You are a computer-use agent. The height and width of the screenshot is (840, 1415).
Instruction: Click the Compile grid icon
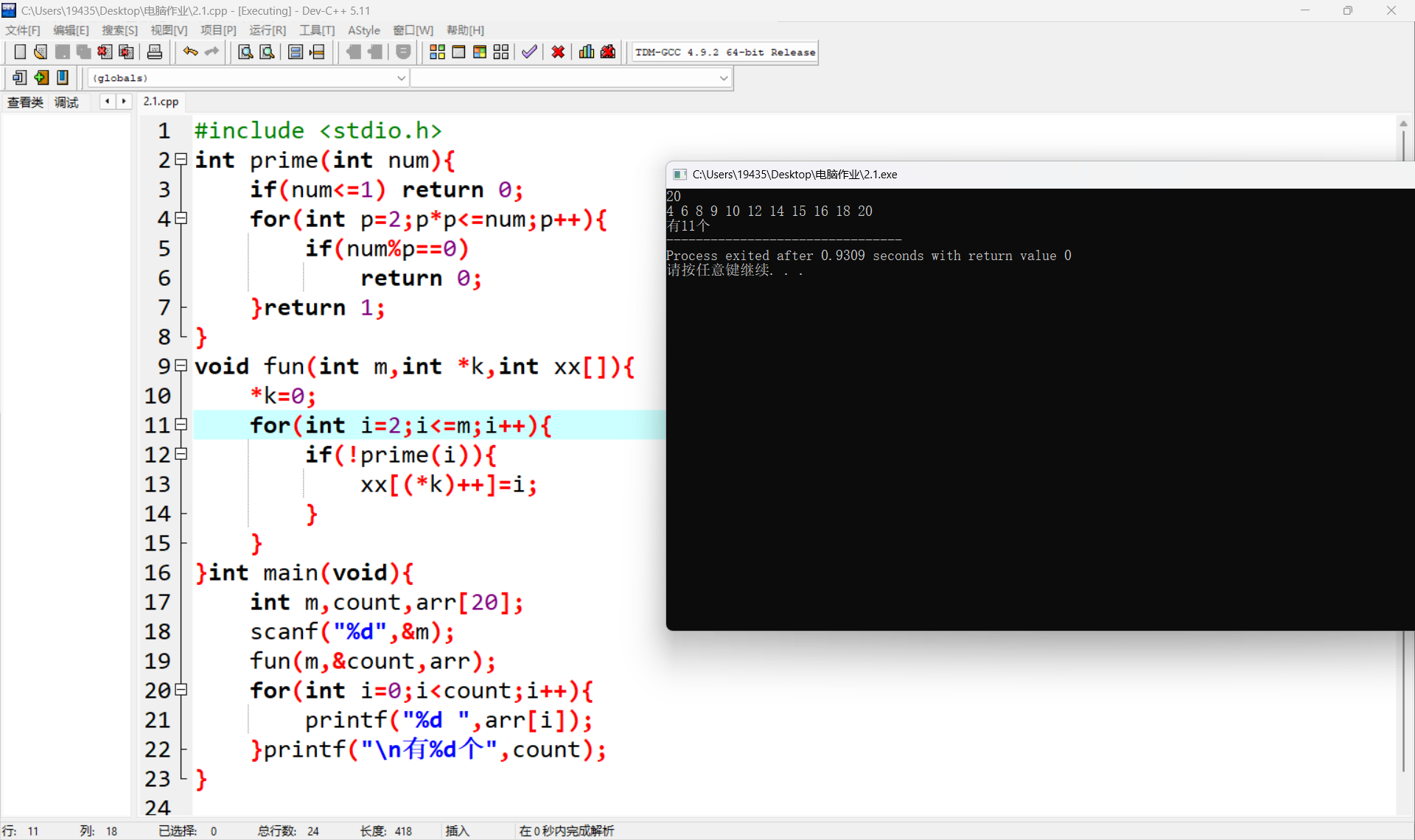[x=437, y=52]
